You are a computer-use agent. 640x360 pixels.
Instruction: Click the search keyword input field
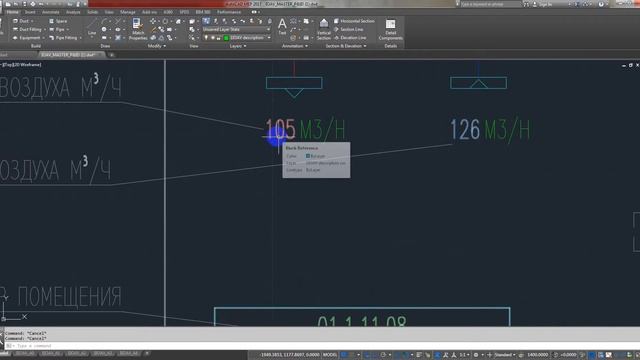[x=490, y=4]
